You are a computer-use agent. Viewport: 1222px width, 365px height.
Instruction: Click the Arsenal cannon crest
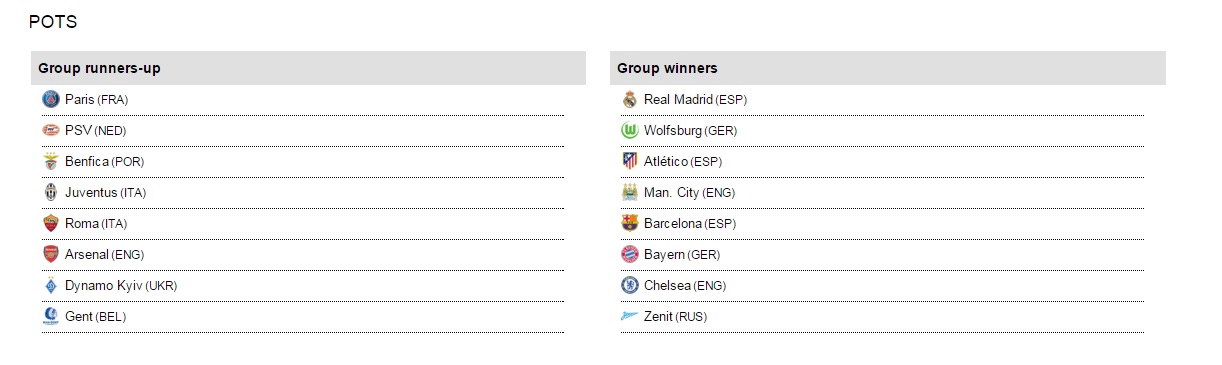click(51, 254)
